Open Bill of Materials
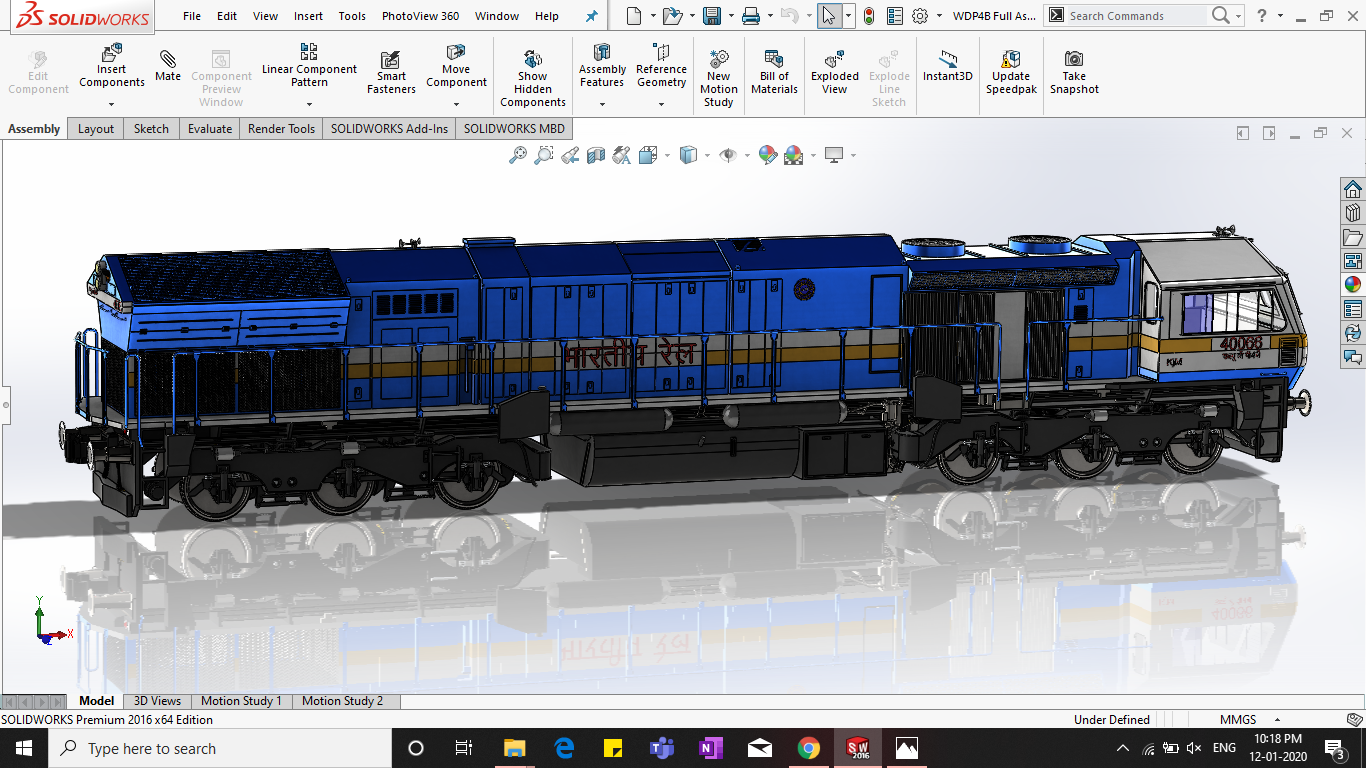 tap(774, 72)
